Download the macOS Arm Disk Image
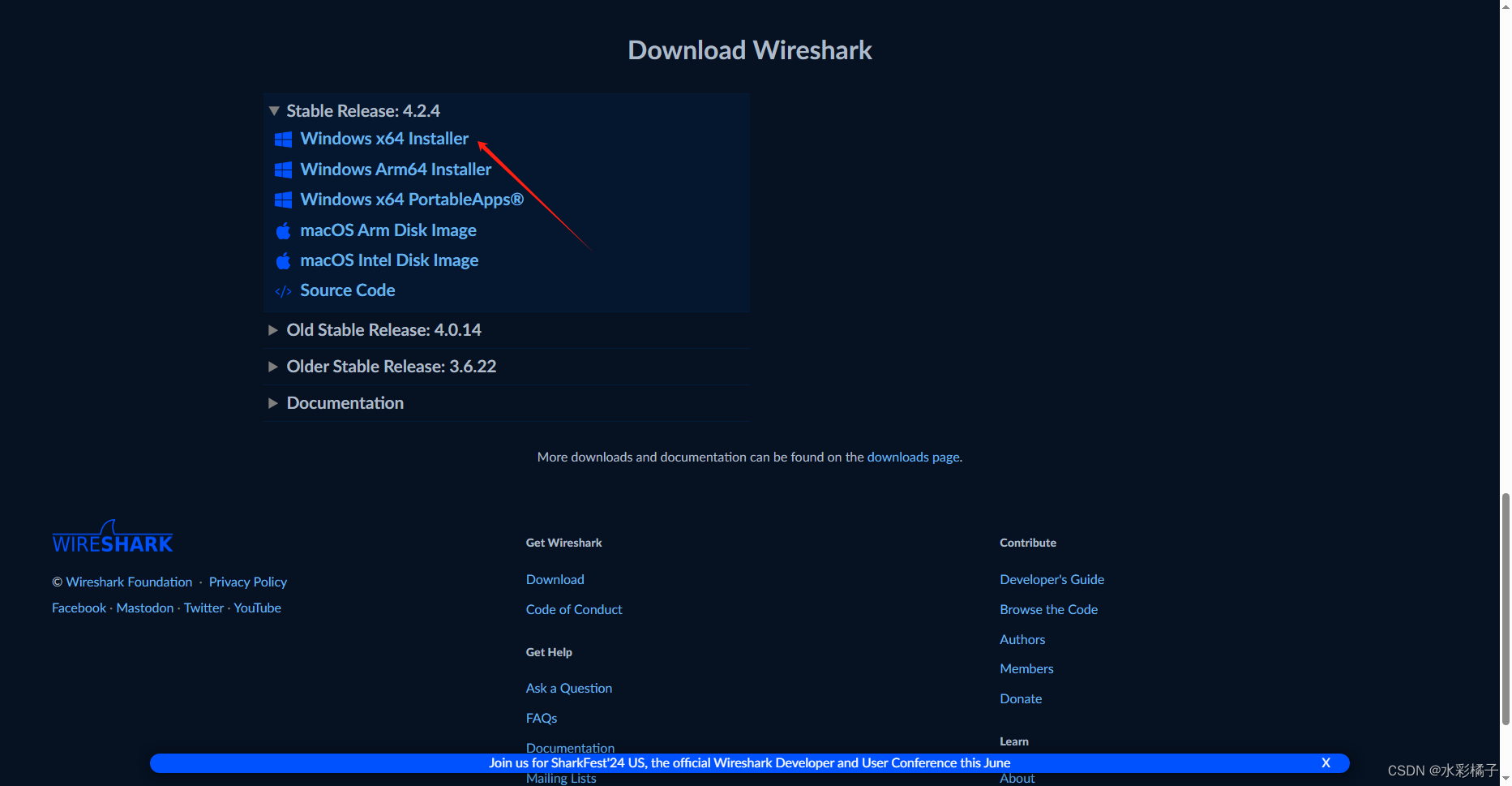 [388, 230]
